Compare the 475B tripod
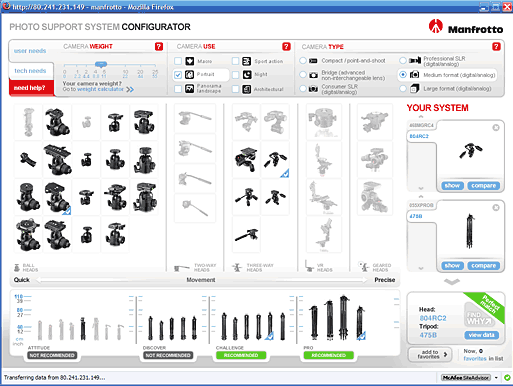Viewport: 513px width, 386px height. pyautogui.click(x=483, y=266)
